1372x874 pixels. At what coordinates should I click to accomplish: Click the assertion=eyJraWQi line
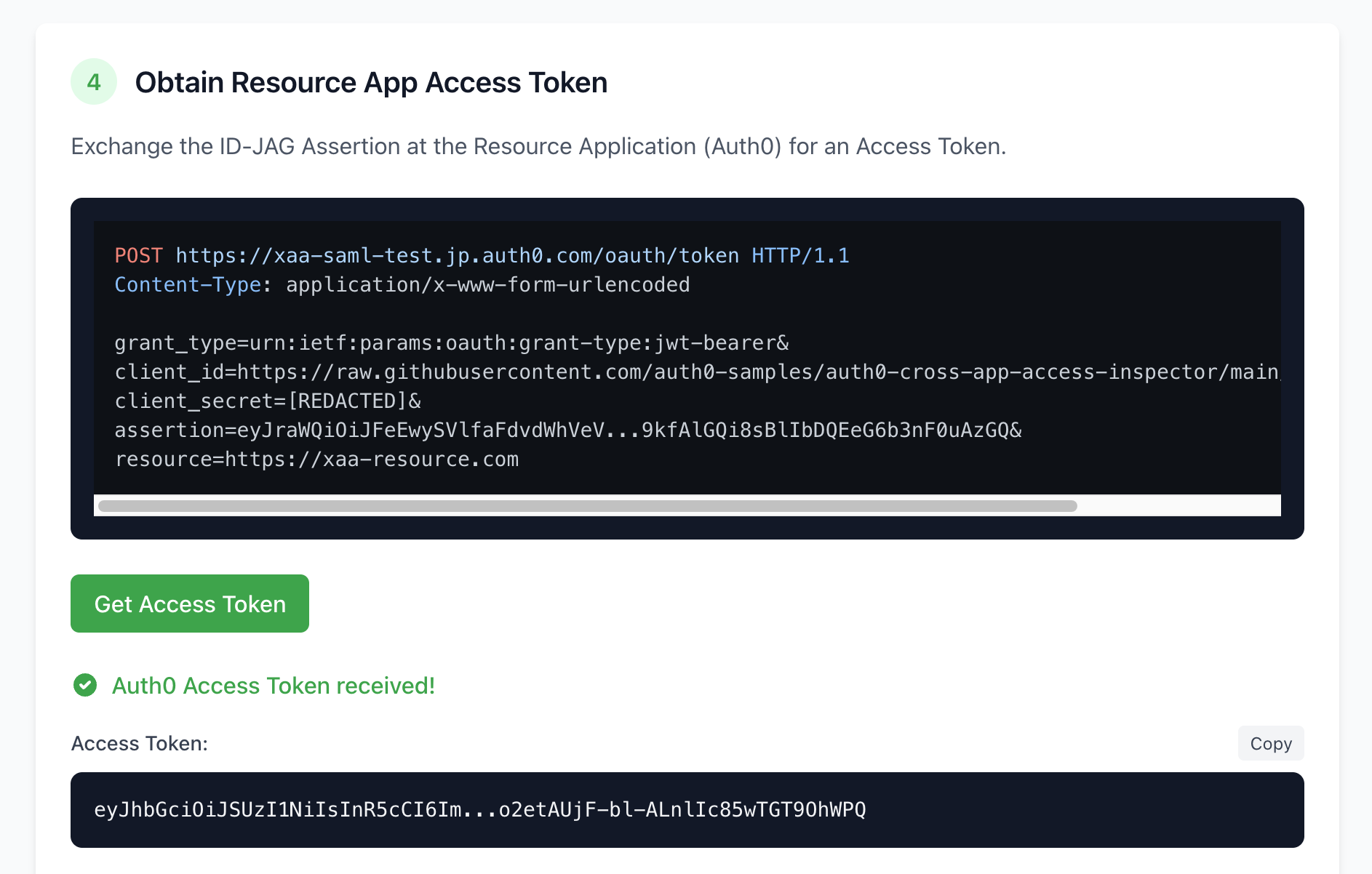point(568,430)
